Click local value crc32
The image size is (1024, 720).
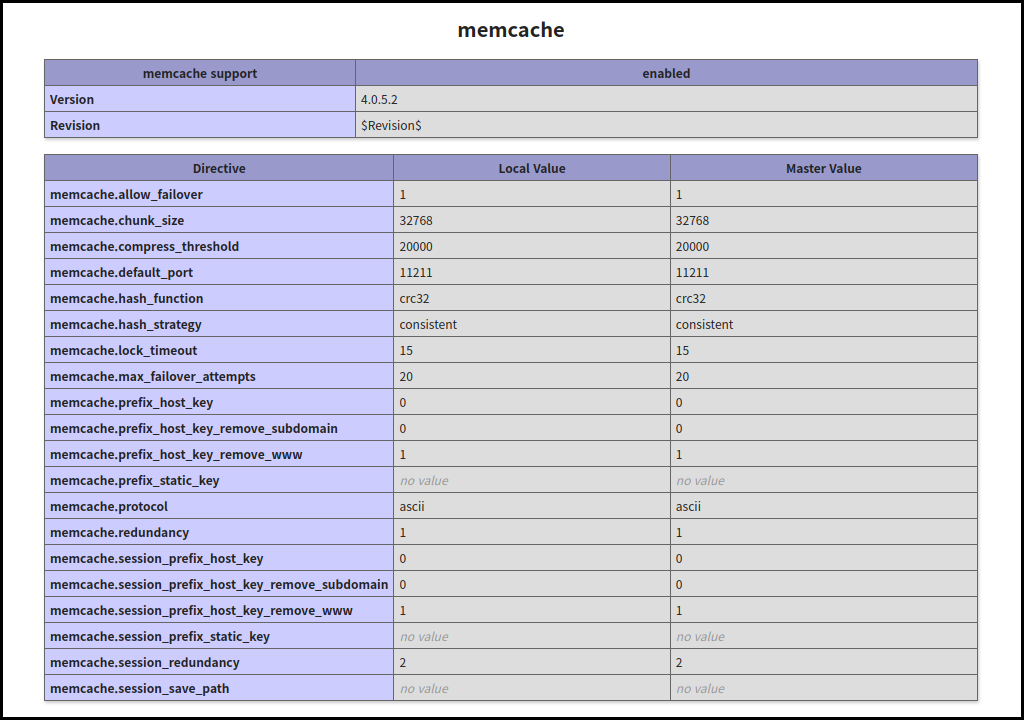[415, 299]
